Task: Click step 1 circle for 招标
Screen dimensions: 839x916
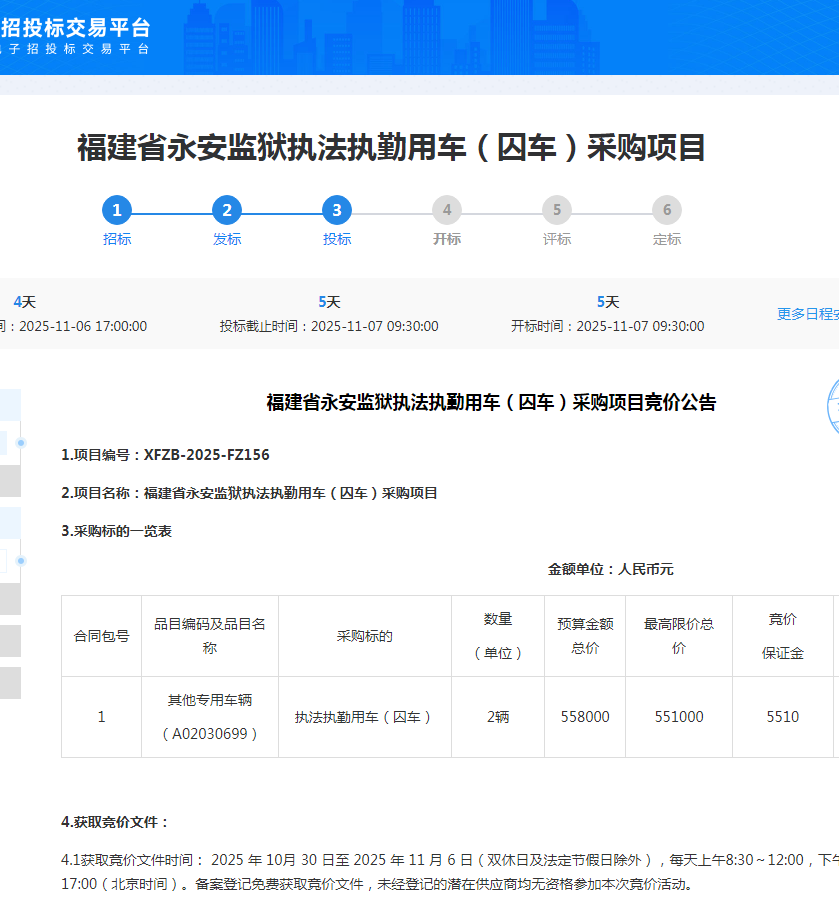Action: click(117, 210)
